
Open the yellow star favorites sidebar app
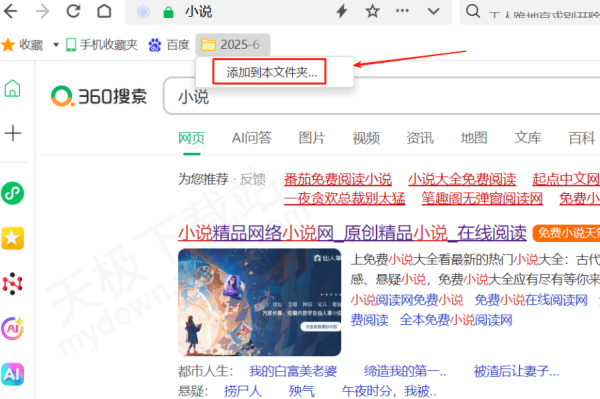pyautogui.click(x=13, y=238)
